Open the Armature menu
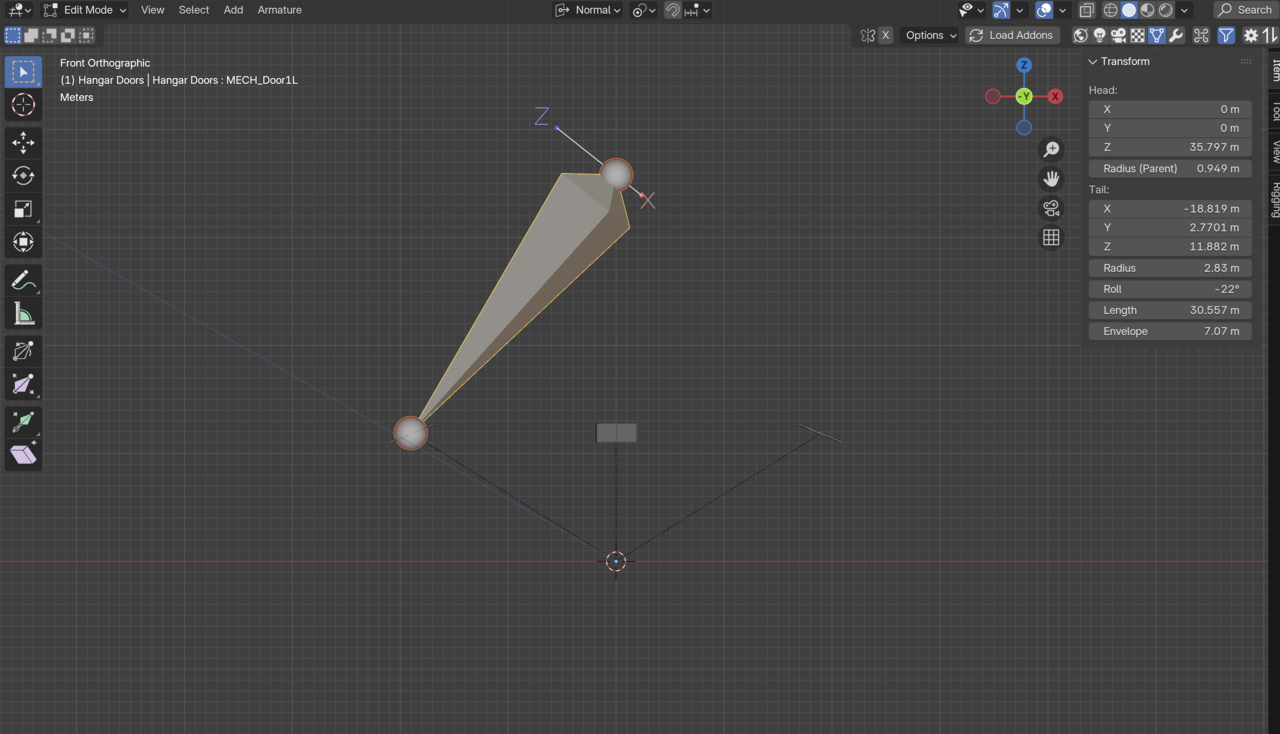 click(279, 10)
